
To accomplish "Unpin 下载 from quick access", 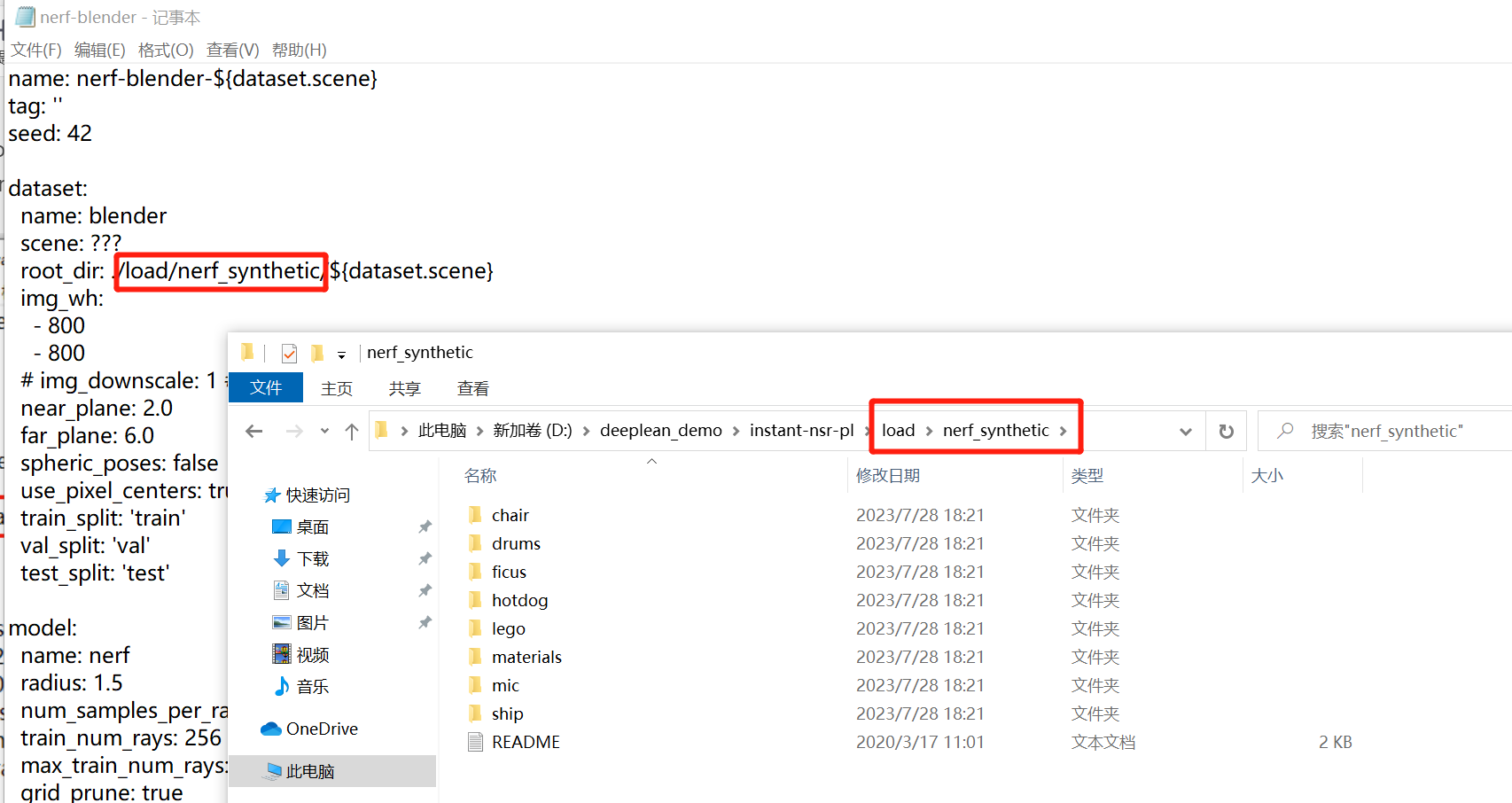I will tap(425, 558).
